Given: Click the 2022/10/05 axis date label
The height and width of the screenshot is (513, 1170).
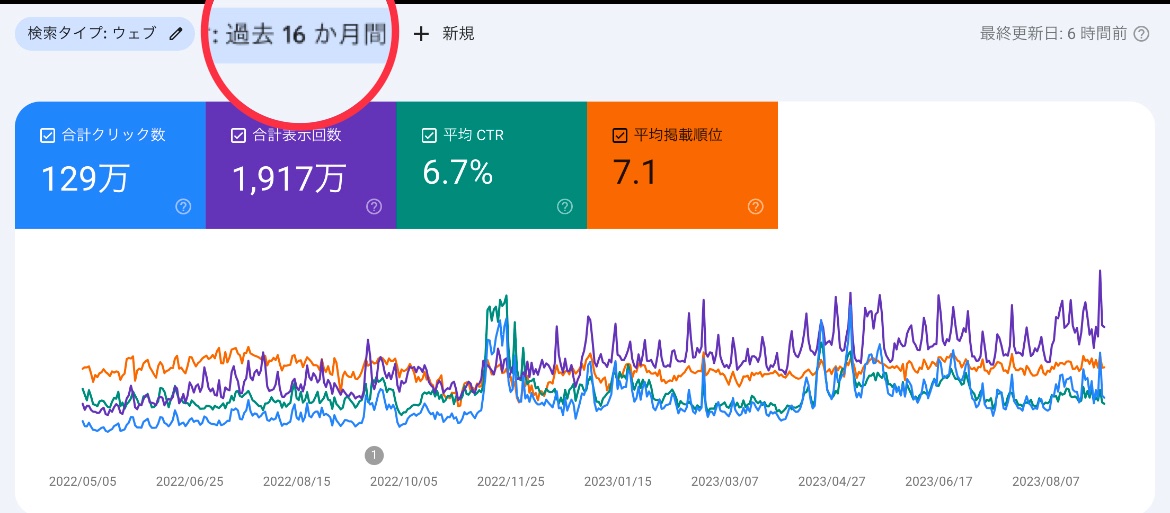Looking at the screenshot, I should point(404,482).
